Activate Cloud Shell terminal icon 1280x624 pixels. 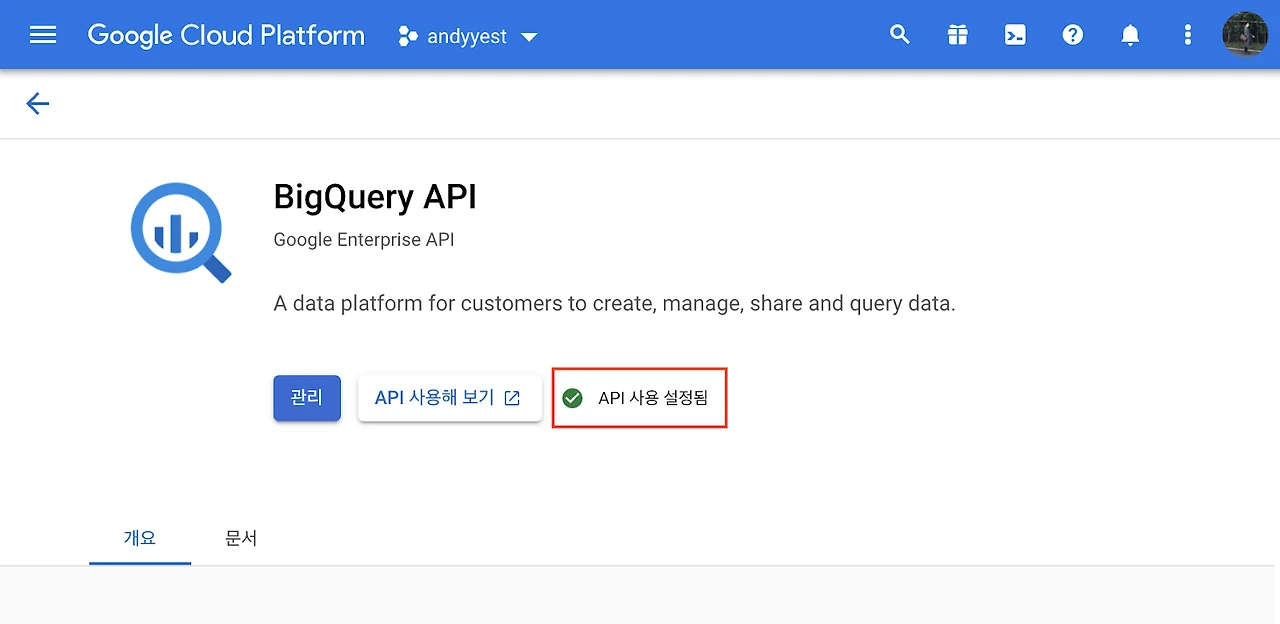point(1015,35)
